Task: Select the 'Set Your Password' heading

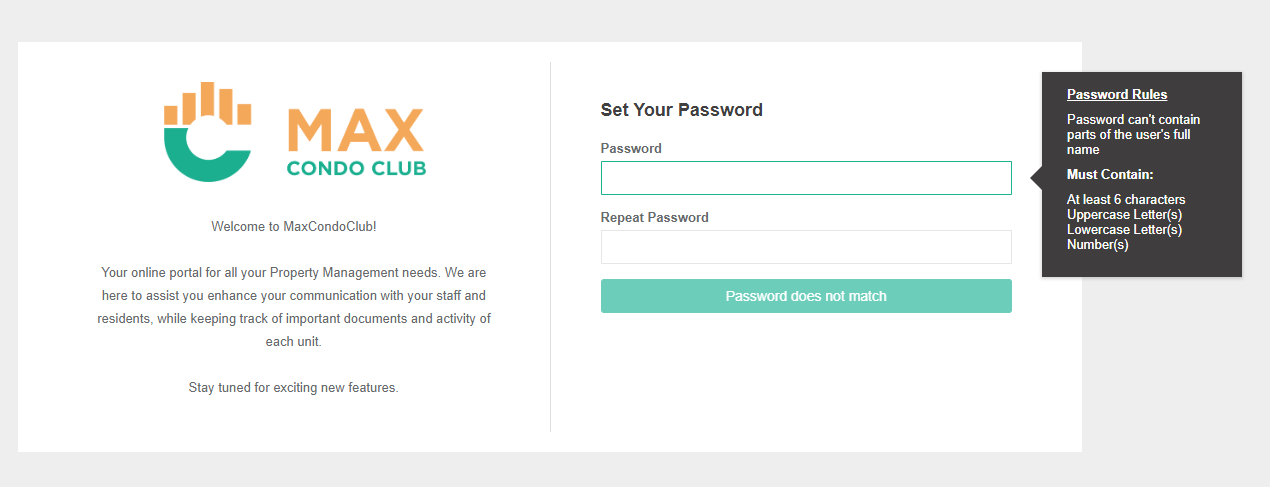Action: 681,110
